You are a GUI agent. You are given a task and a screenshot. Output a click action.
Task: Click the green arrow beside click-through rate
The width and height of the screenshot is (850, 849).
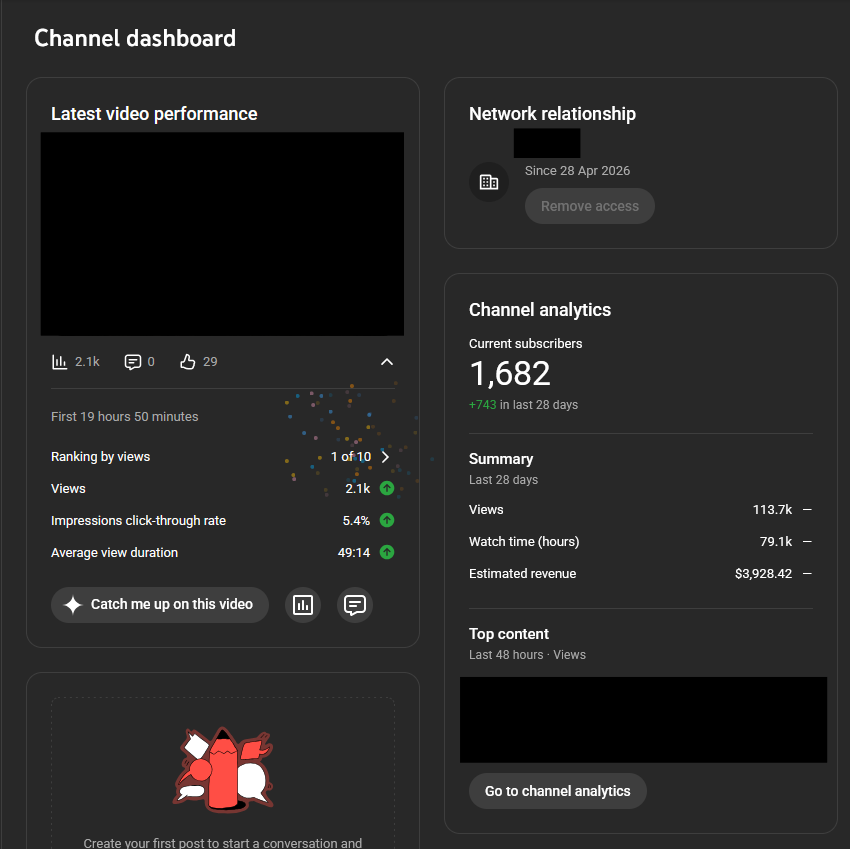tap(387, 520)
